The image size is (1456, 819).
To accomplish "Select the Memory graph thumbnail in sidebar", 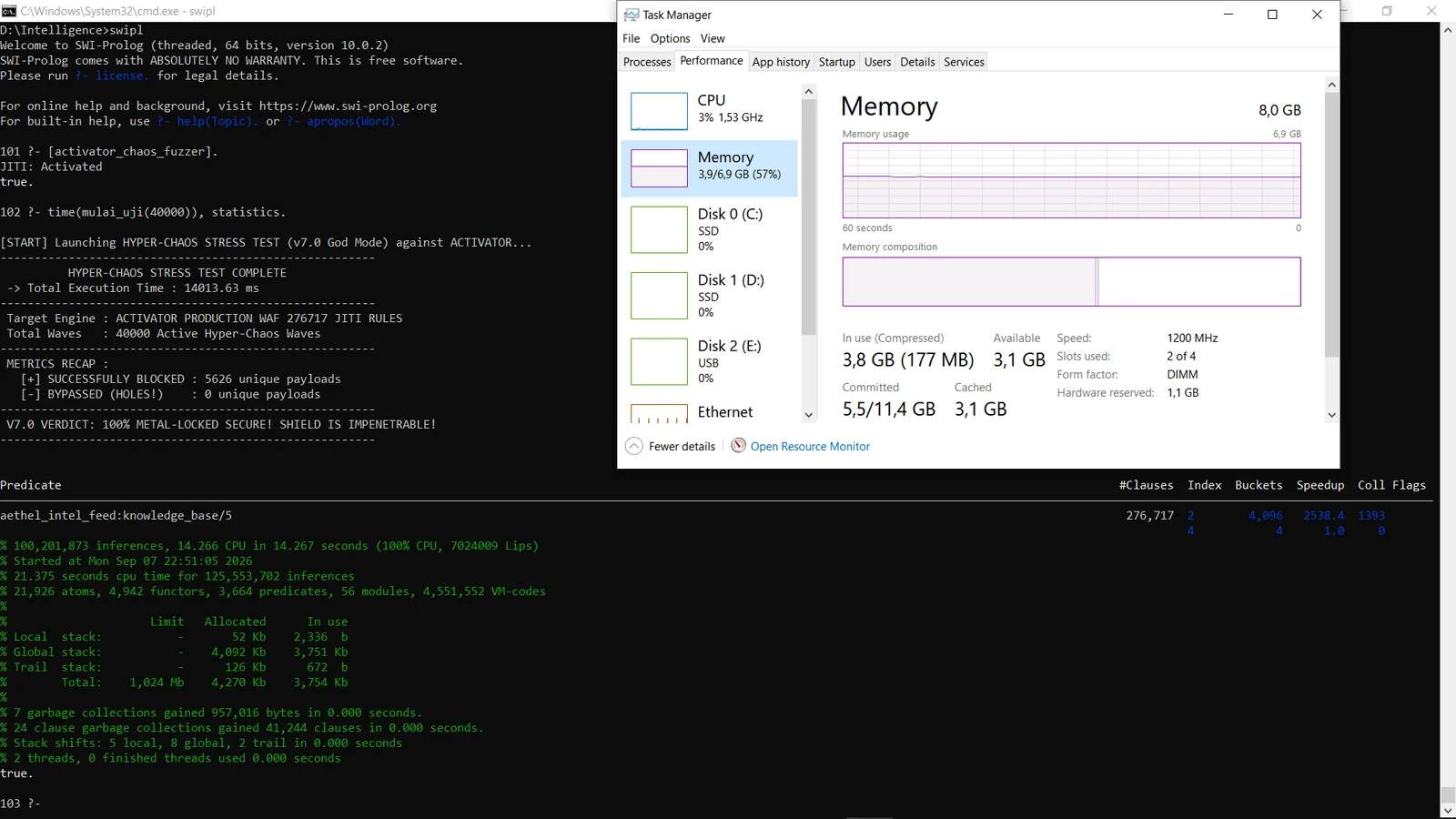I will pyautogui.click(x=659, y=168).
